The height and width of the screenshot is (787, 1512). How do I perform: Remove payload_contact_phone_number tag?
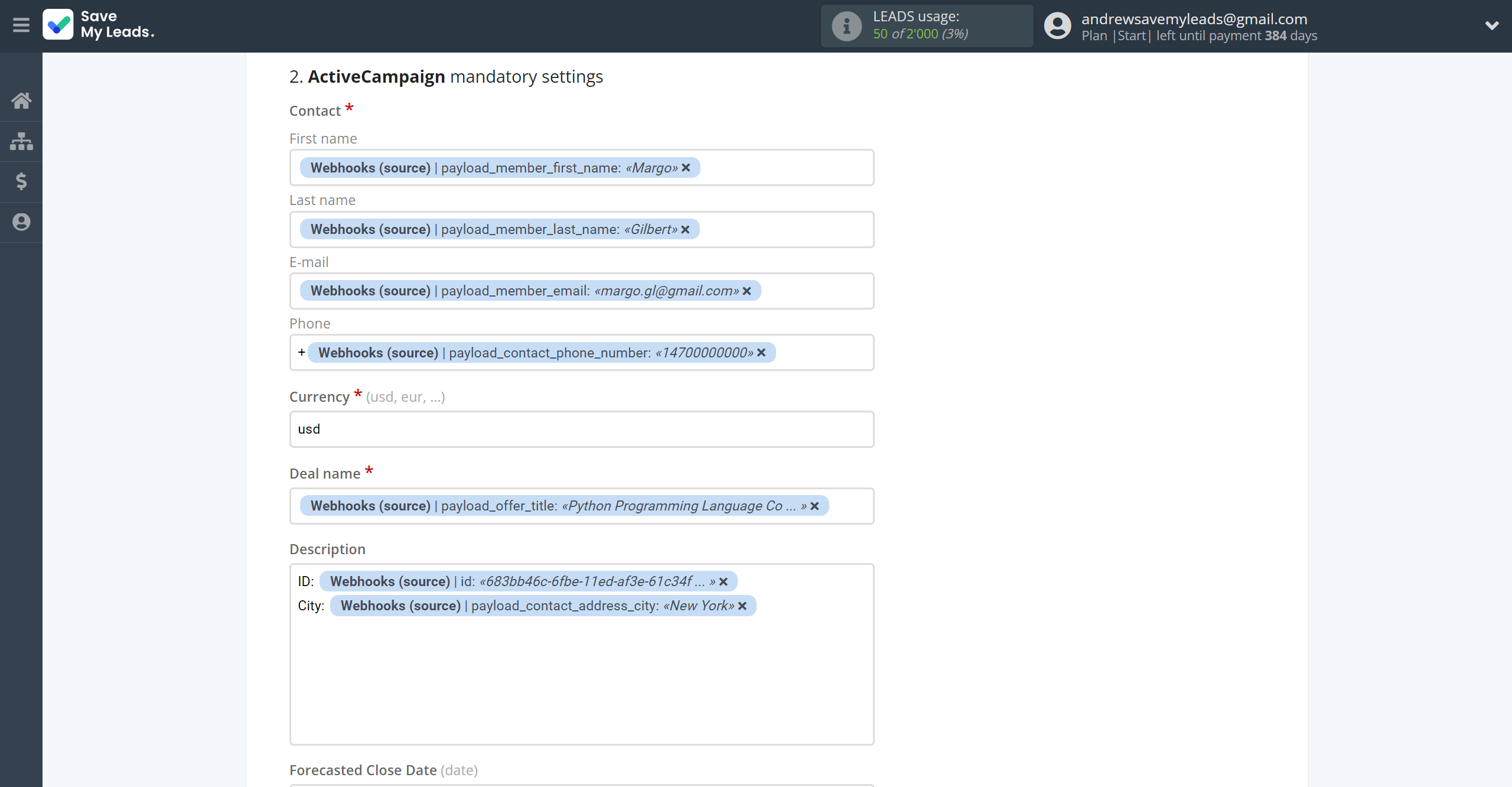761,353
